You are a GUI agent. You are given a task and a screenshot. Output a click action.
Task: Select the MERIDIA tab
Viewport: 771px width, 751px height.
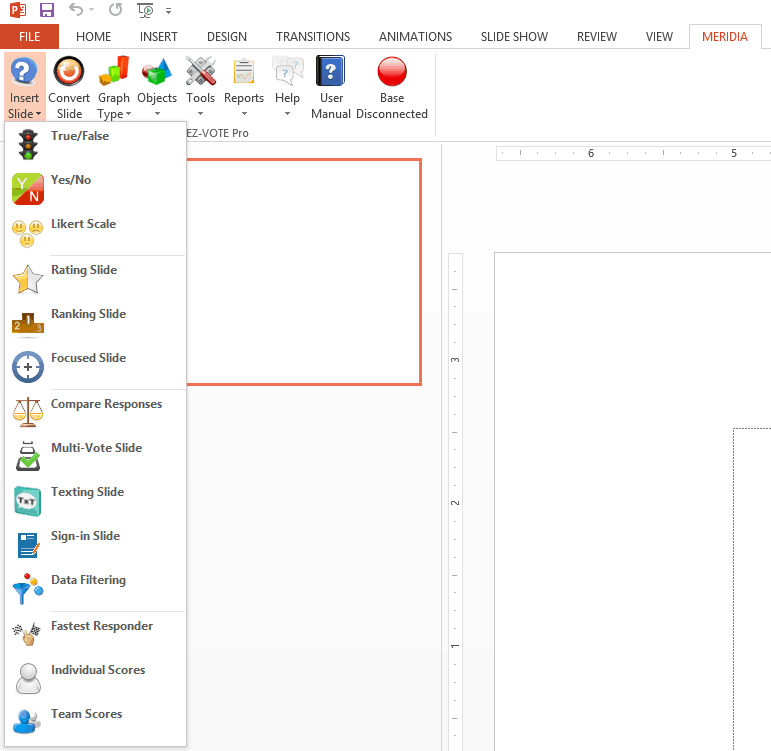[725, 37]
